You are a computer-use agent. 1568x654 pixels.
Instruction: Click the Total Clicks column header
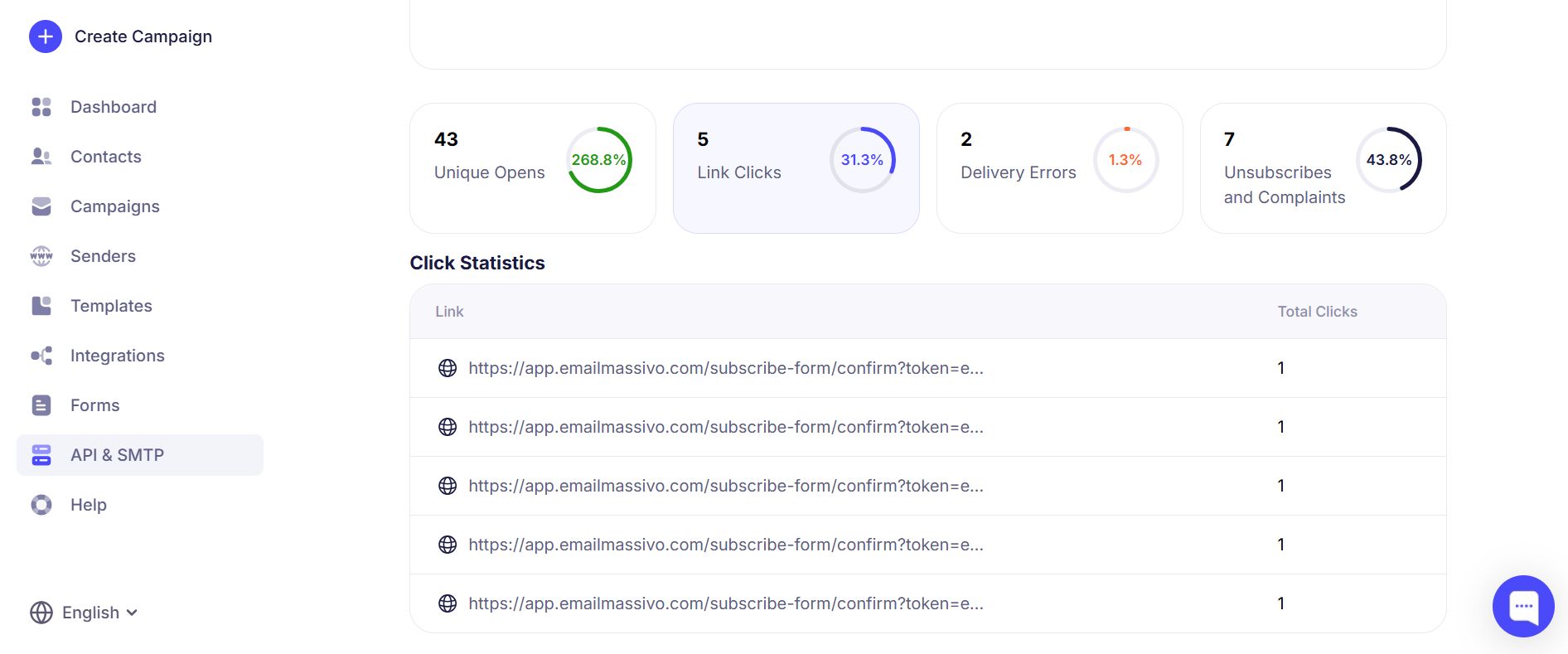click(1317, 312)
